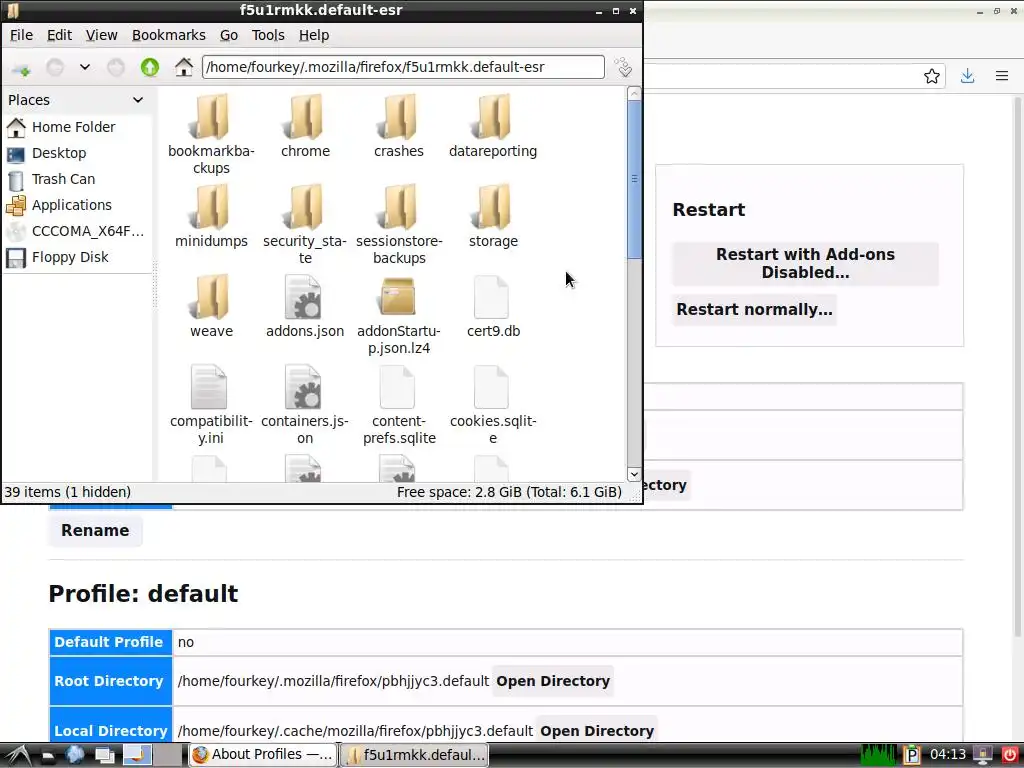The image size is (1024, 768).
Task: Go back with the previous folder button
Action: coord(55,67)
